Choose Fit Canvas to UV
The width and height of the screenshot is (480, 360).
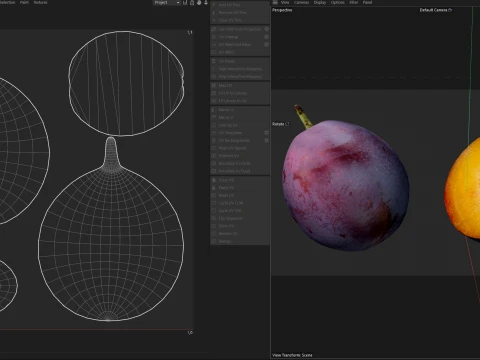pyautogui.click(x=240, y=101)
